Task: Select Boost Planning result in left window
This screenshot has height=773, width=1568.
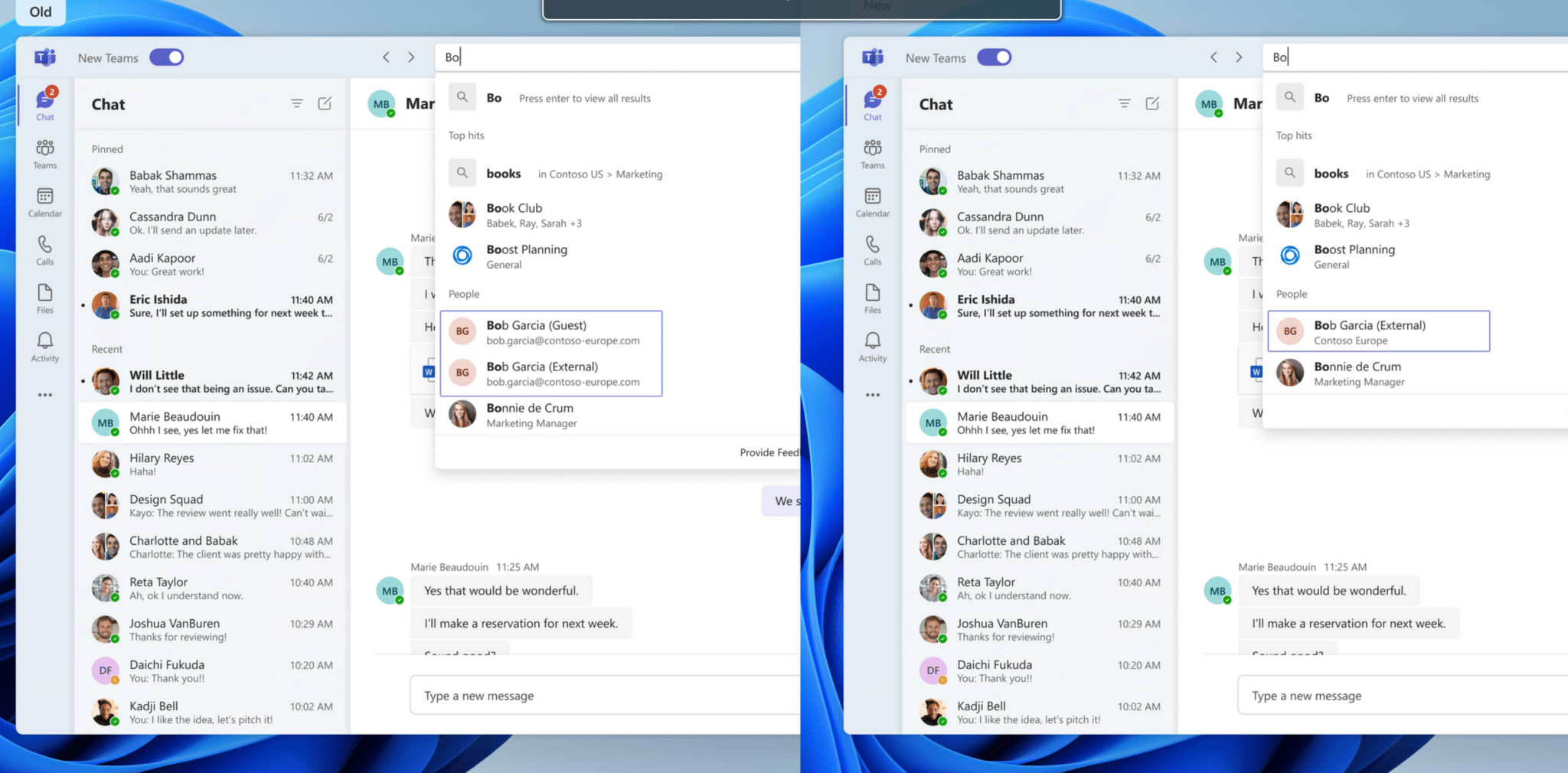Action: click(x=618, y=256)
